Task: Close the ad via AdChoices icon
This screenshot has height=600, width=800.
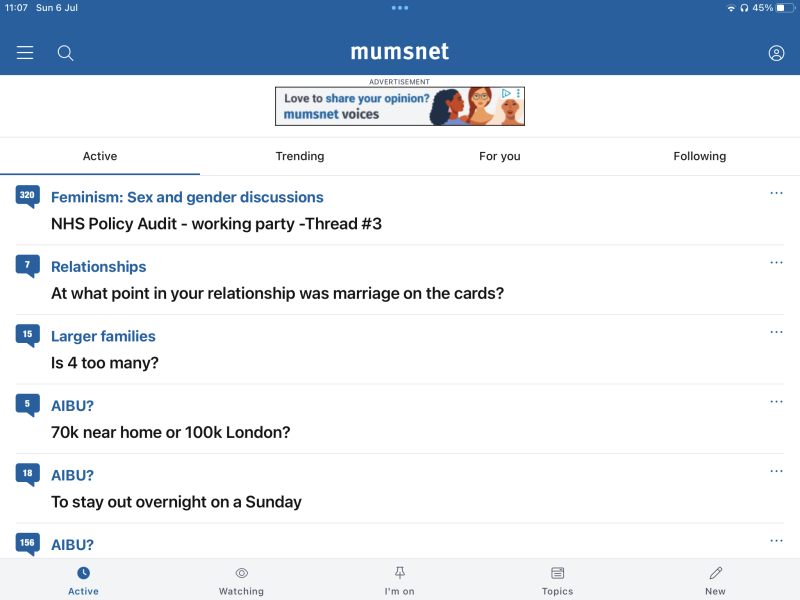Action: 507,93
